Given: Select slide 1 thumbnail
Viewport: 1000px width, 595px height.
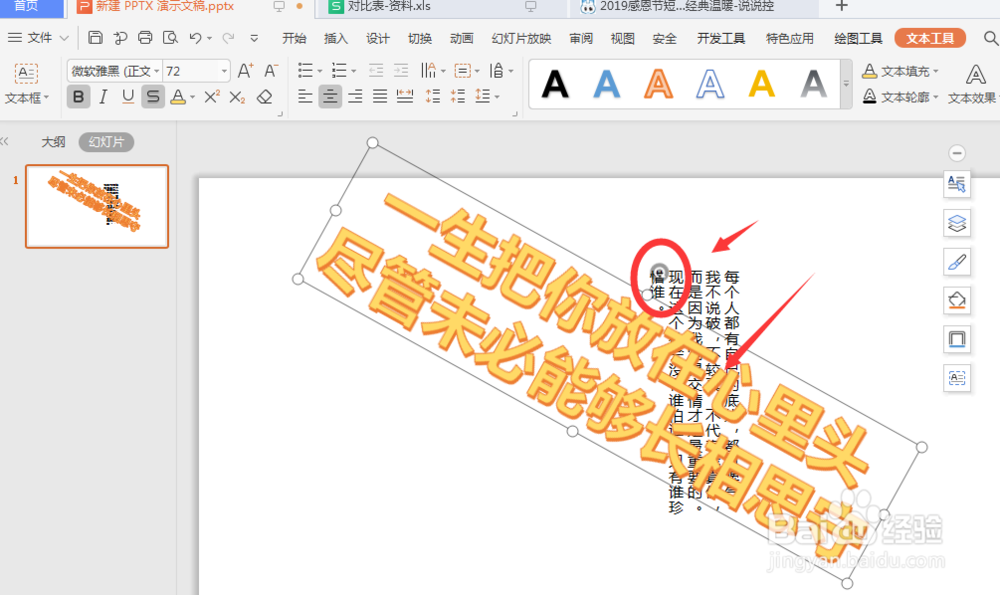Looking at the screenshot, I should [x=97, y=206].
